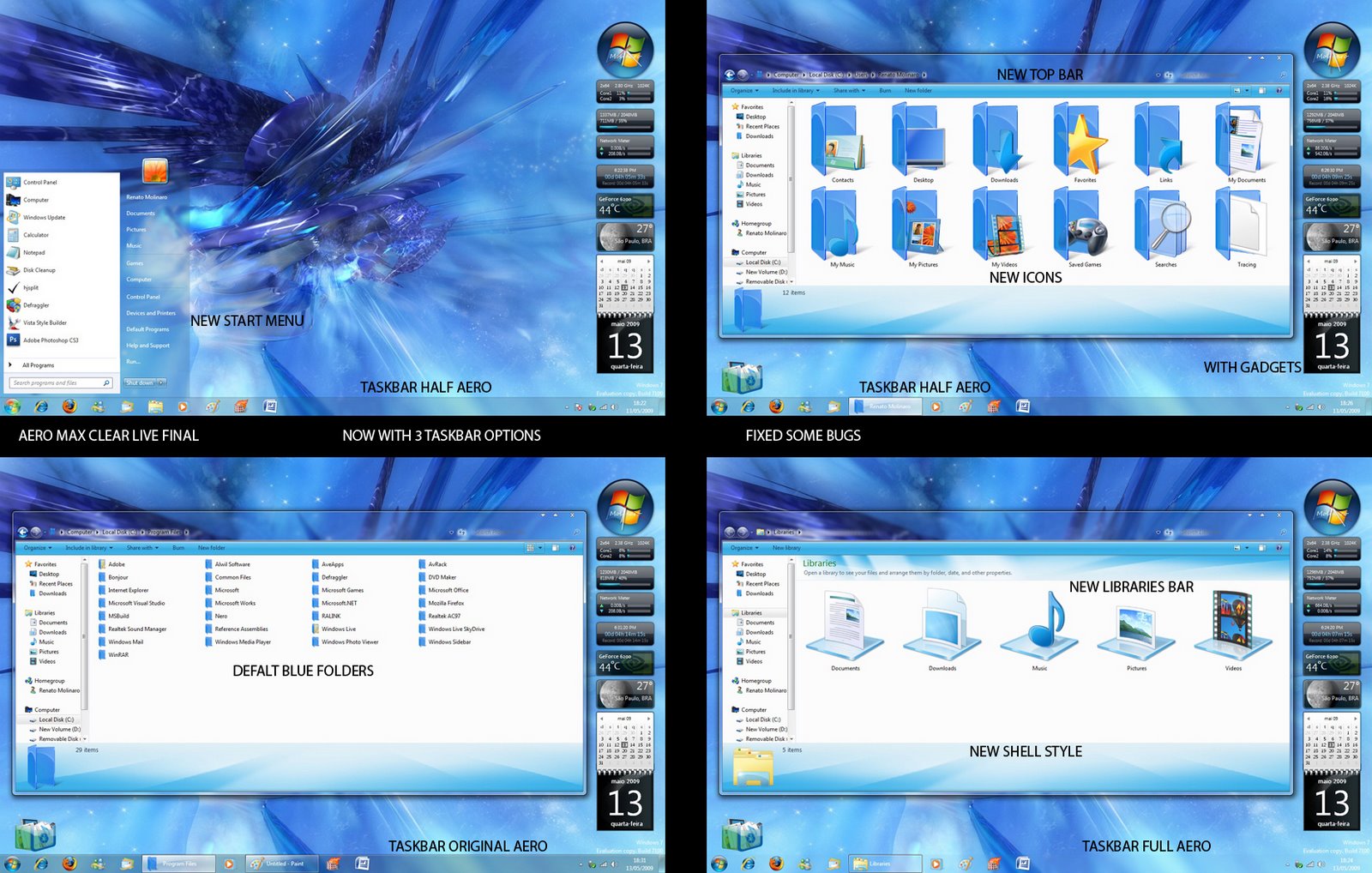
Task: Open Notepad in the Start menu
Action: [x=27, y=253]
